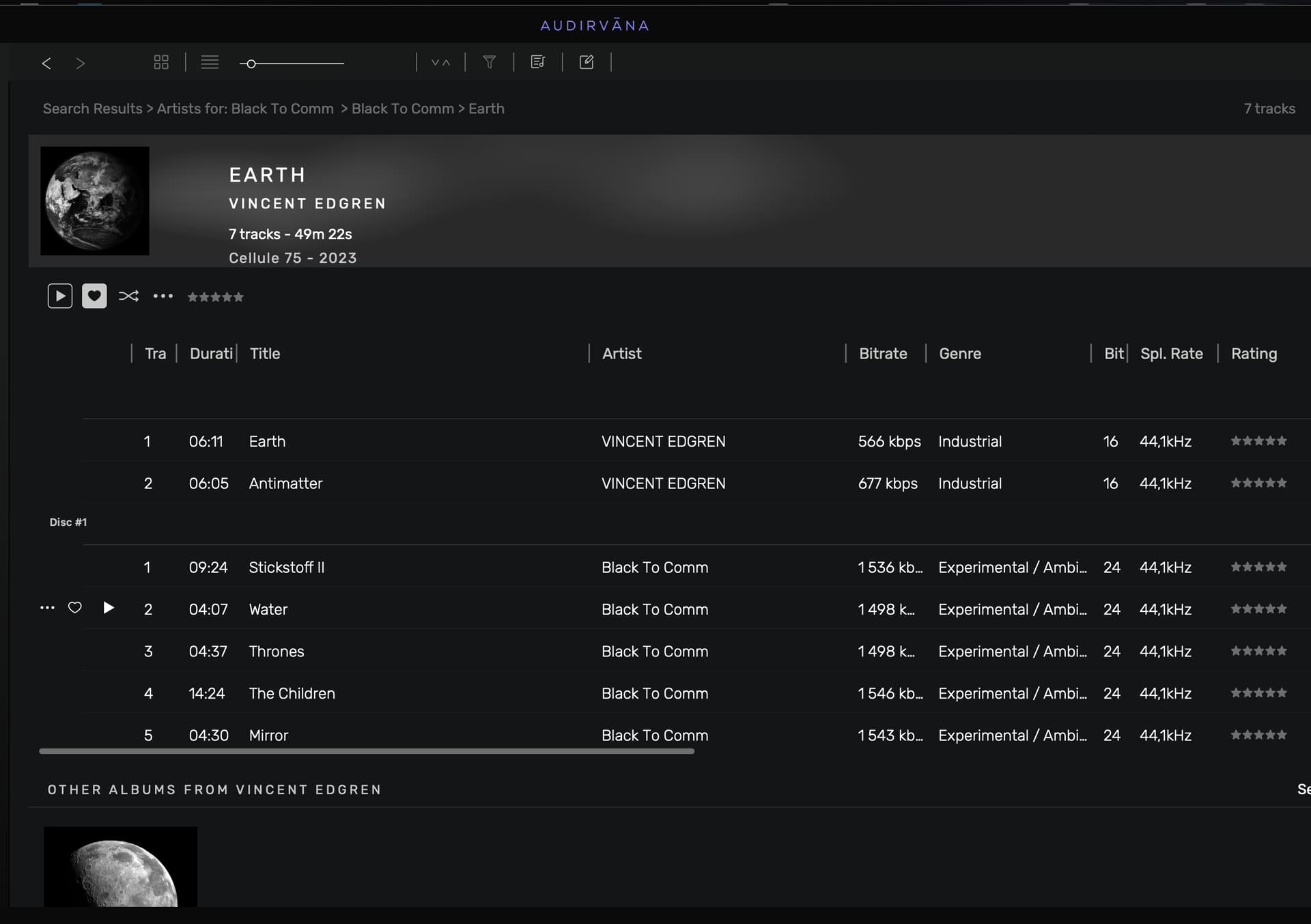The height and width of the screenshot is (924, 1311).
Task: Go forward with the right arrow
Action: 81,64
